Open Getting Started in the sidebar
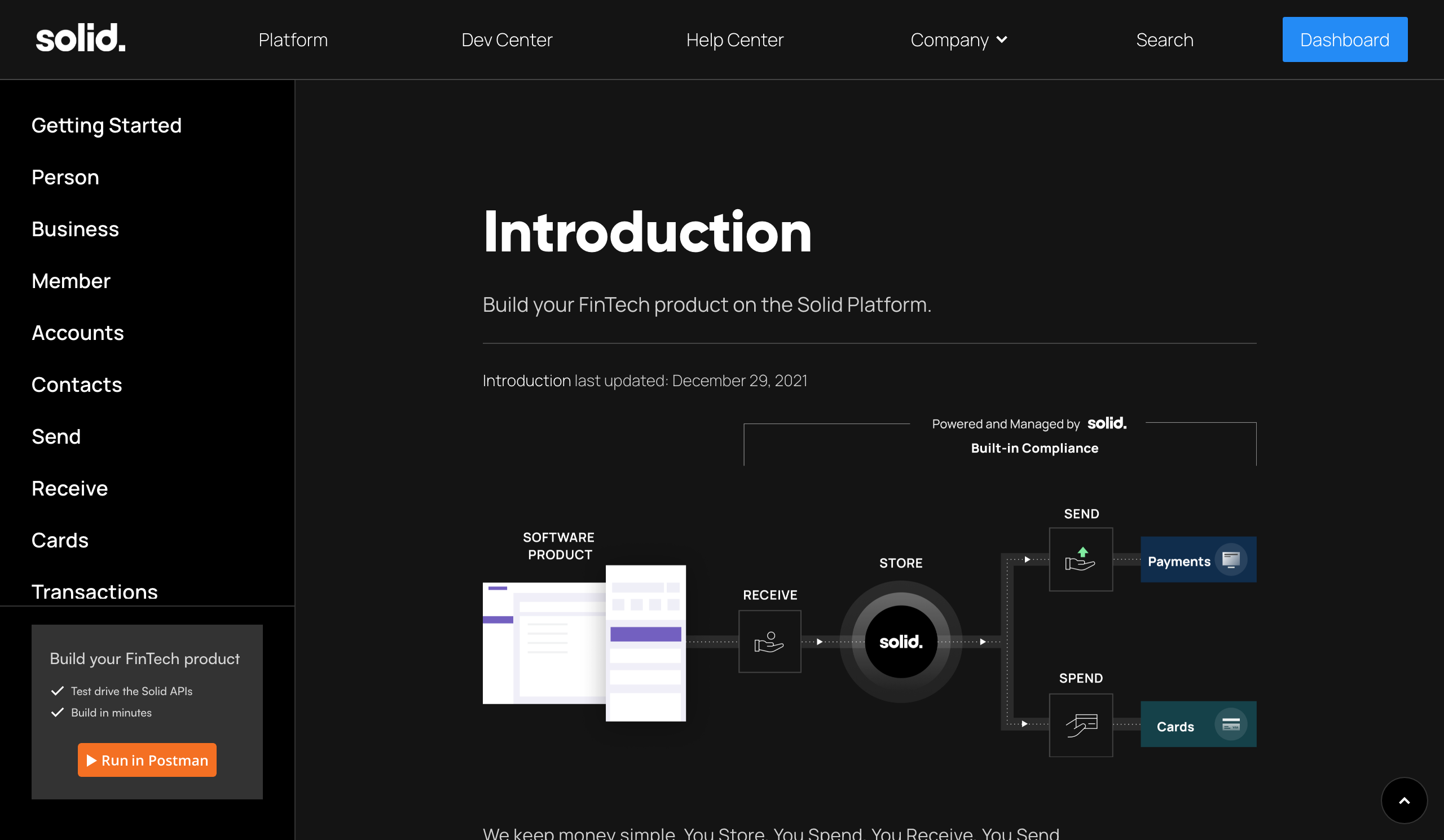1444x840 pixels. 107,125
